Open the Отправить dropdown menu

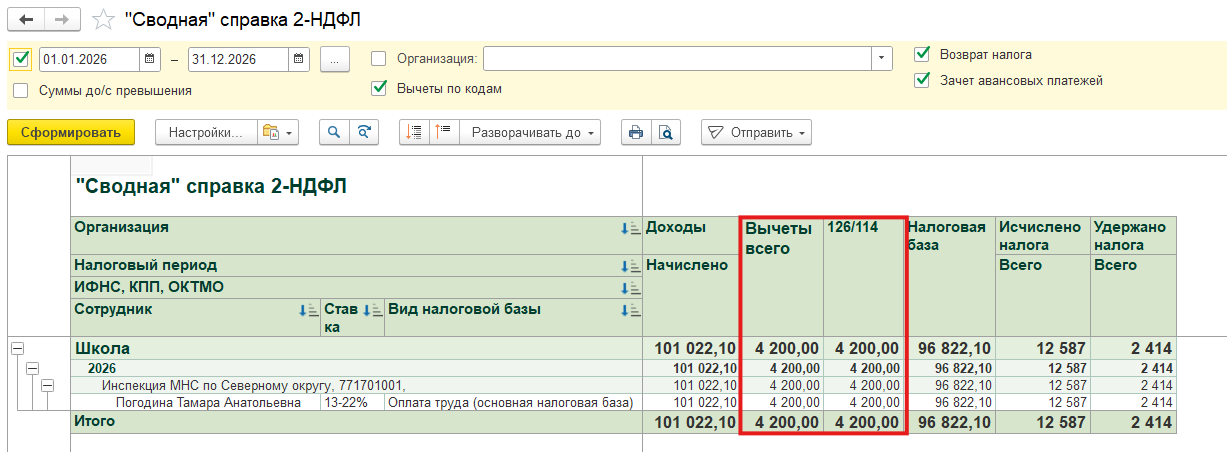[756, 132]
